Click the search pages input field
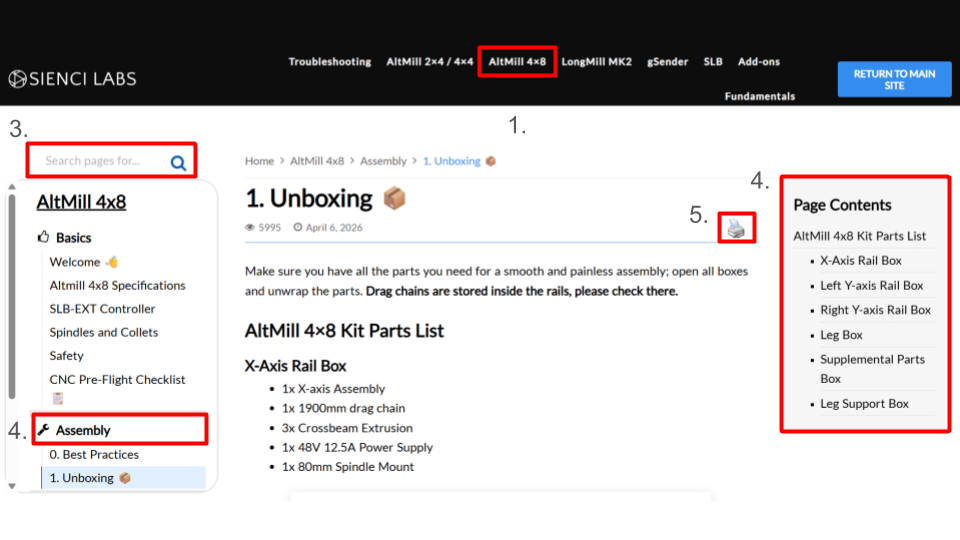This screenshot has width=960, height=540. click(100, 161)
